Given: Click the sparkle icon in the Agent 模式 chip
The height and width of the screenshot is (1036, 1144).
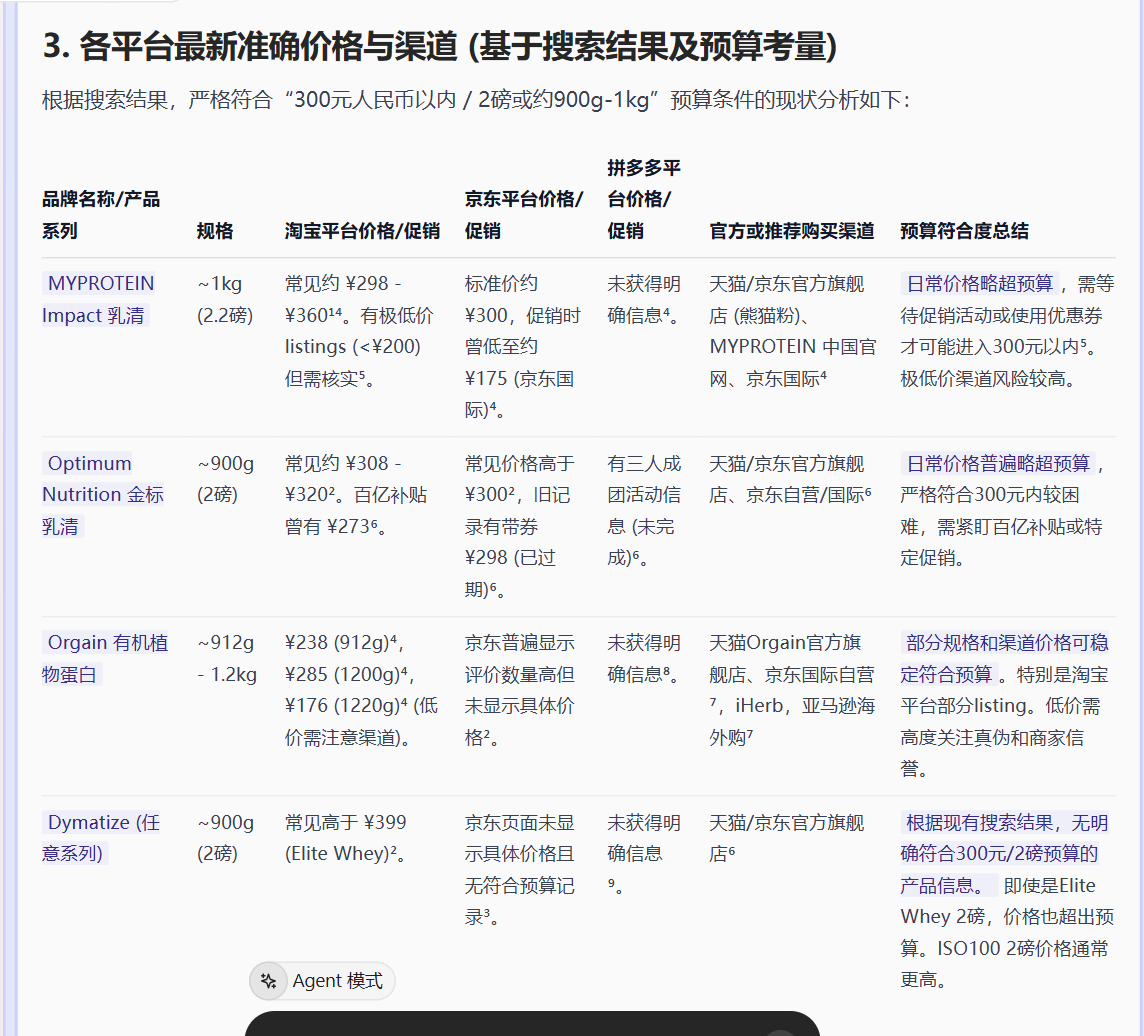Looking at the screenshot, I should tap(268, 981).
